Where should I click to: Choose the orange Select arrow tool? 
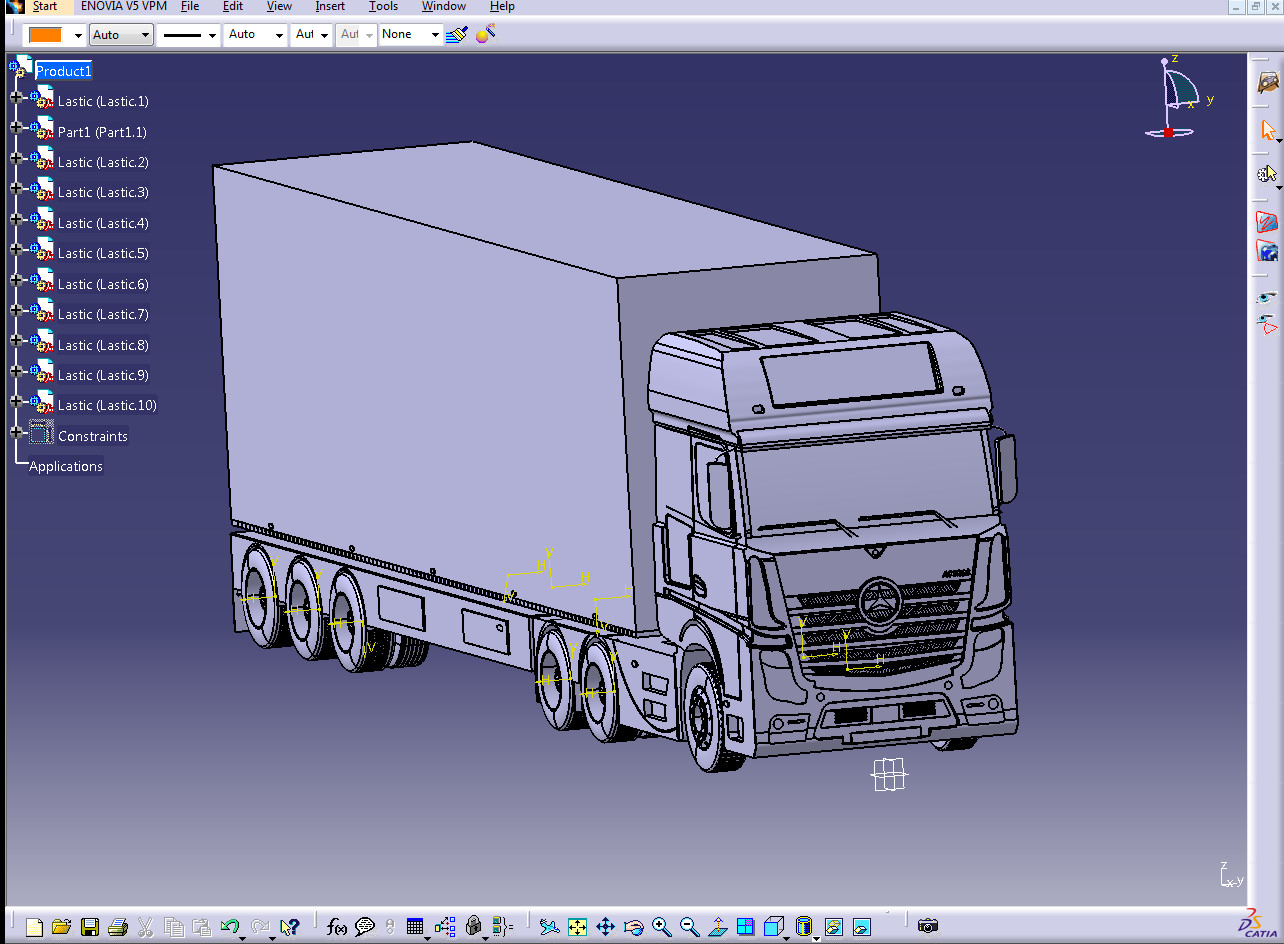(x=1268, y=130)
